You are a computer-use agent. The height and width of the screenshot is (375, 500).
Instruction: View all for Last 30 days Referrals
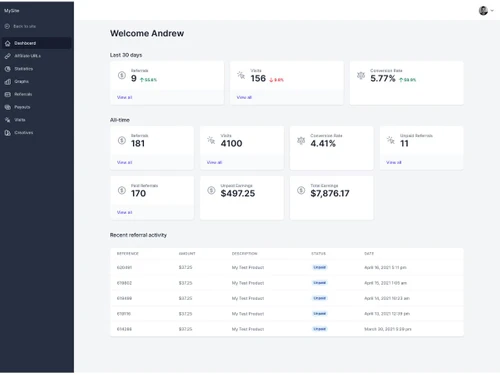(x=124, y=97)
